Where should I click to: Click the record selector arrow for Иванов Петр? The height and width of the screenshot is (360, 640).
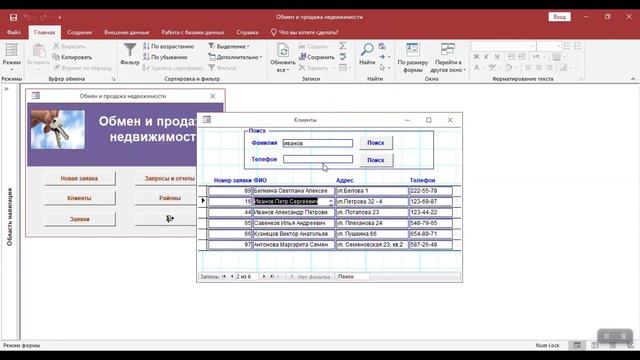[x=203, y=201]
